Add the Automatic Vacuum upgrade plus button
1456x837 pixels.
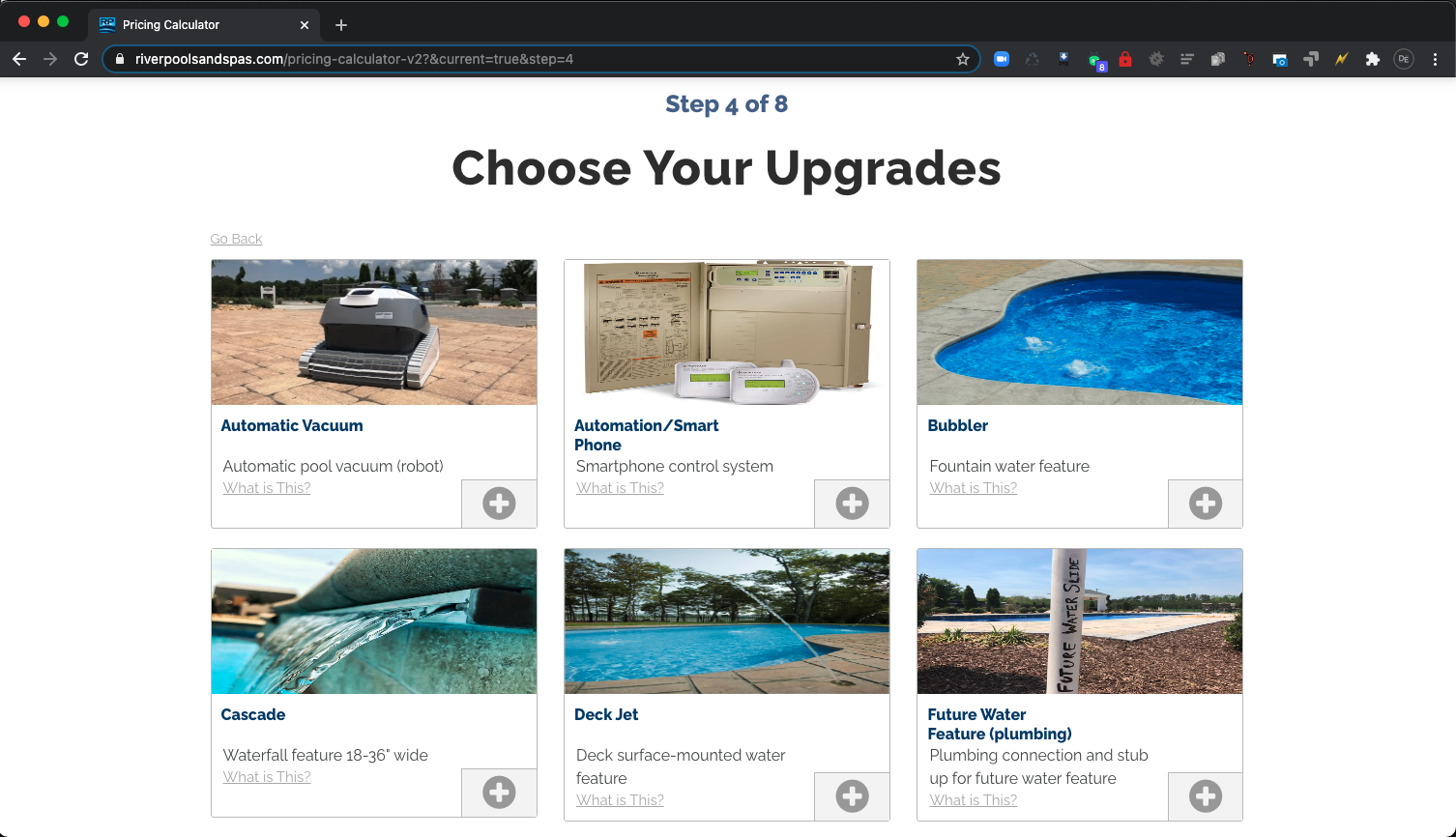[x=499, y=504]
